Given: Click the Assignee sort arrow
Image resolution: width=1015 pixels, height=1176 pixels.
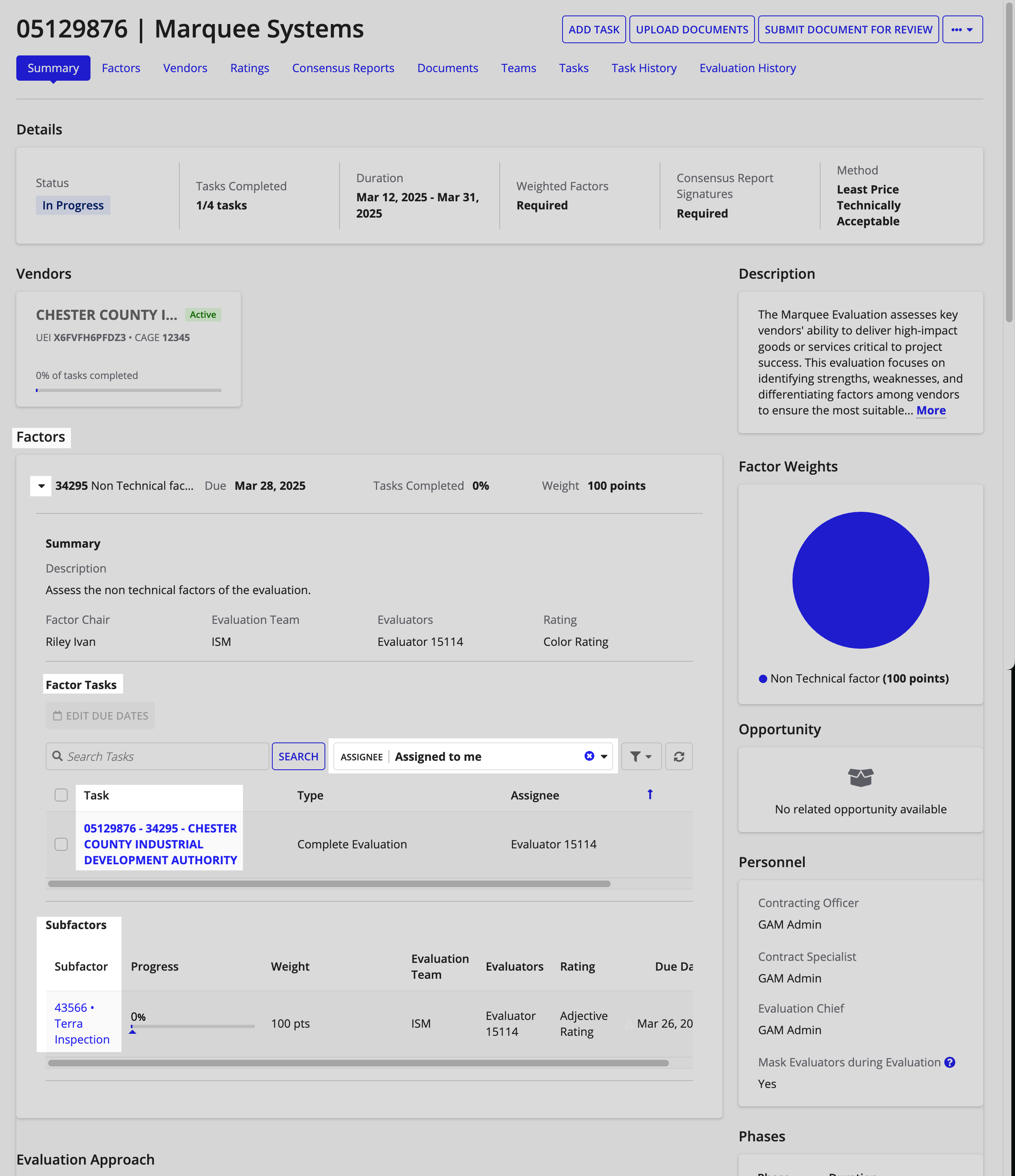Looking at the screenshot, I should tap(650, 795).
